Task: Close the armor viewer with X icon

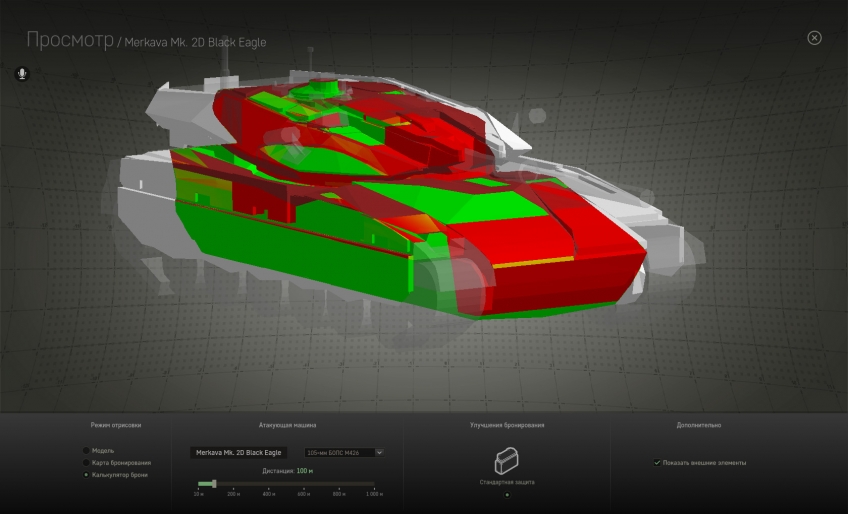Action: (814, 38)
